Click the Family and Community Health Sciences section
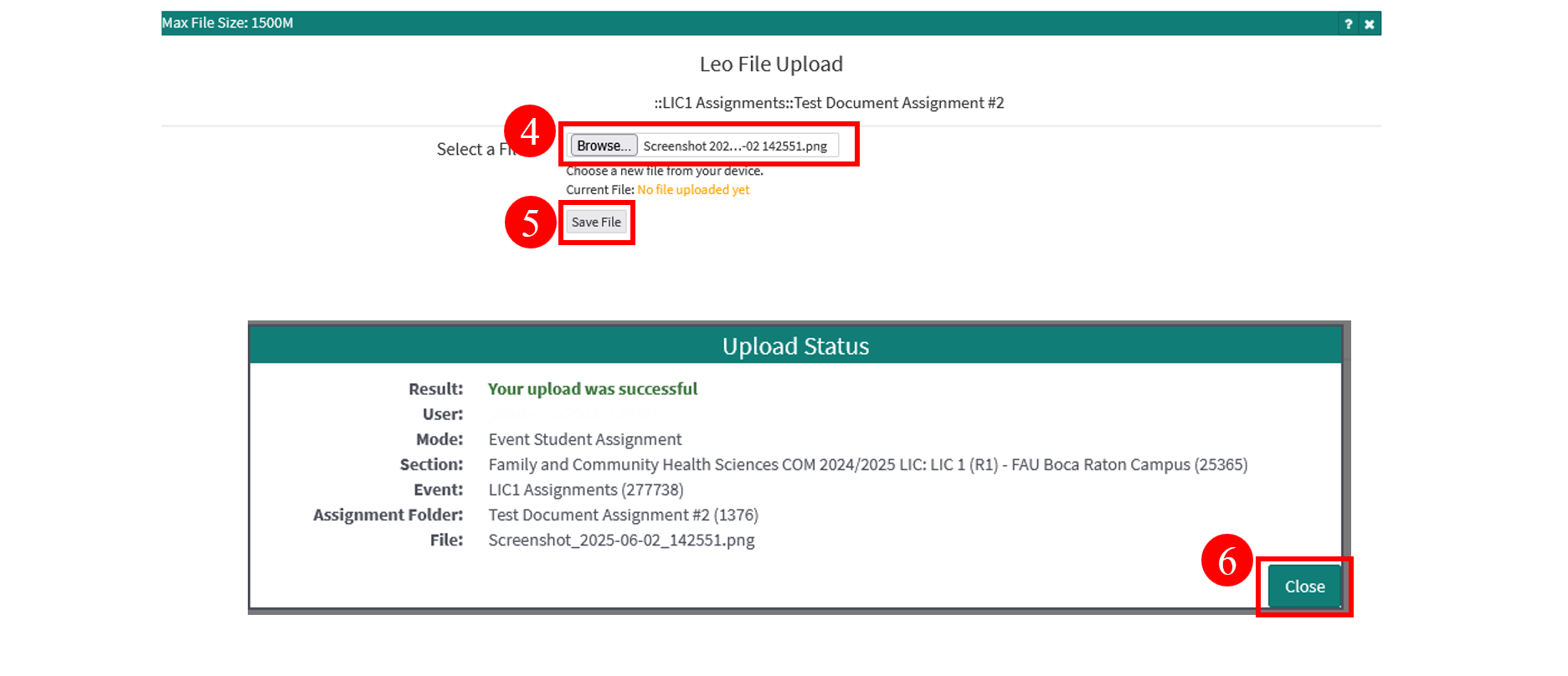 (x=867, y=465)
